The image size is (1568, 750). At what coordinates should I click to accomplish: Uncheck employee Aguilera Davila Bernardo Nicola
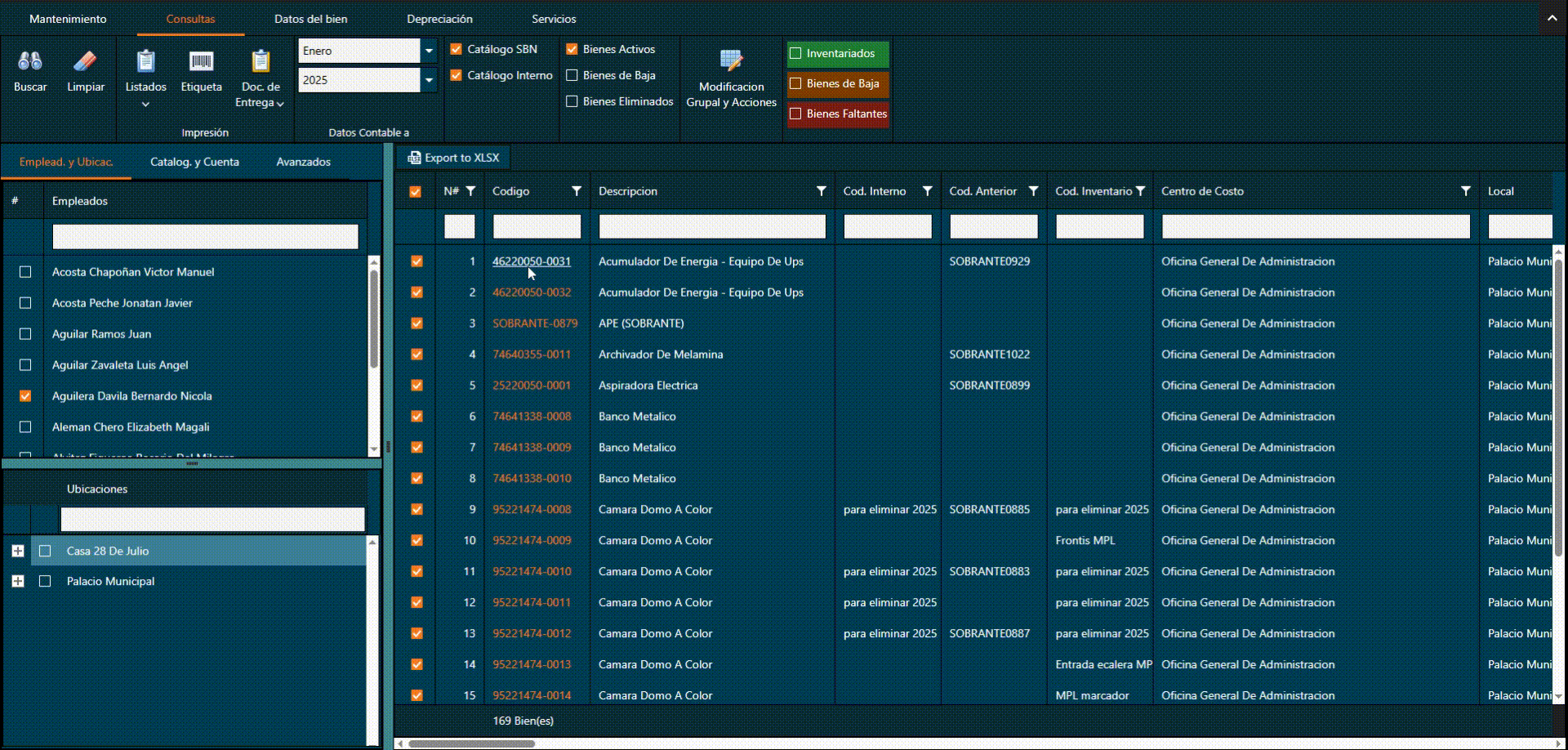coord(25,396)
